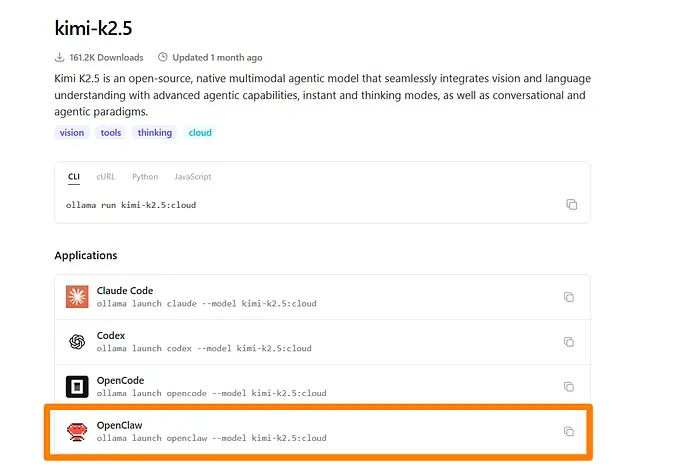Click the ollama launch claude command text
Image resolution: width=700 pixels, height=473 pixels.
(207, 303)
